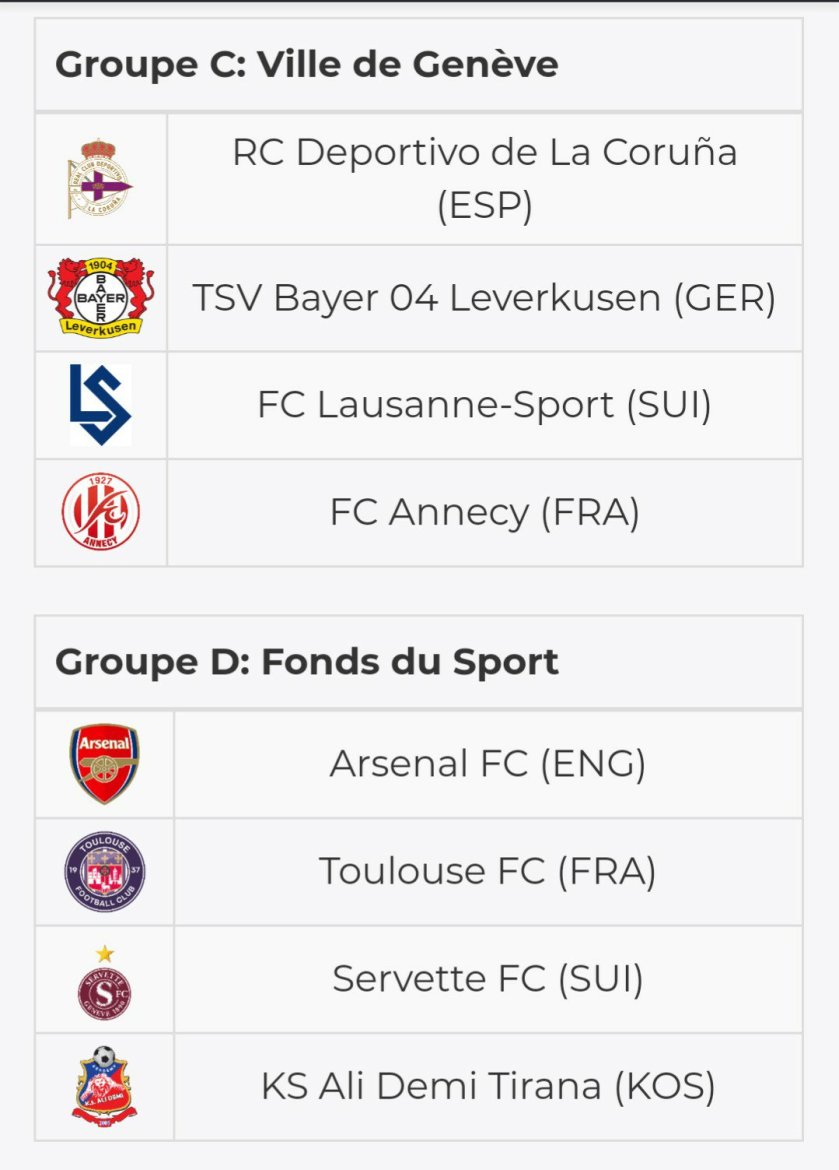The width and height of the screenshot is (839, 1170).
Task: Click the Bayer Leverkusen club logo
Action: [x=100, y=298]
